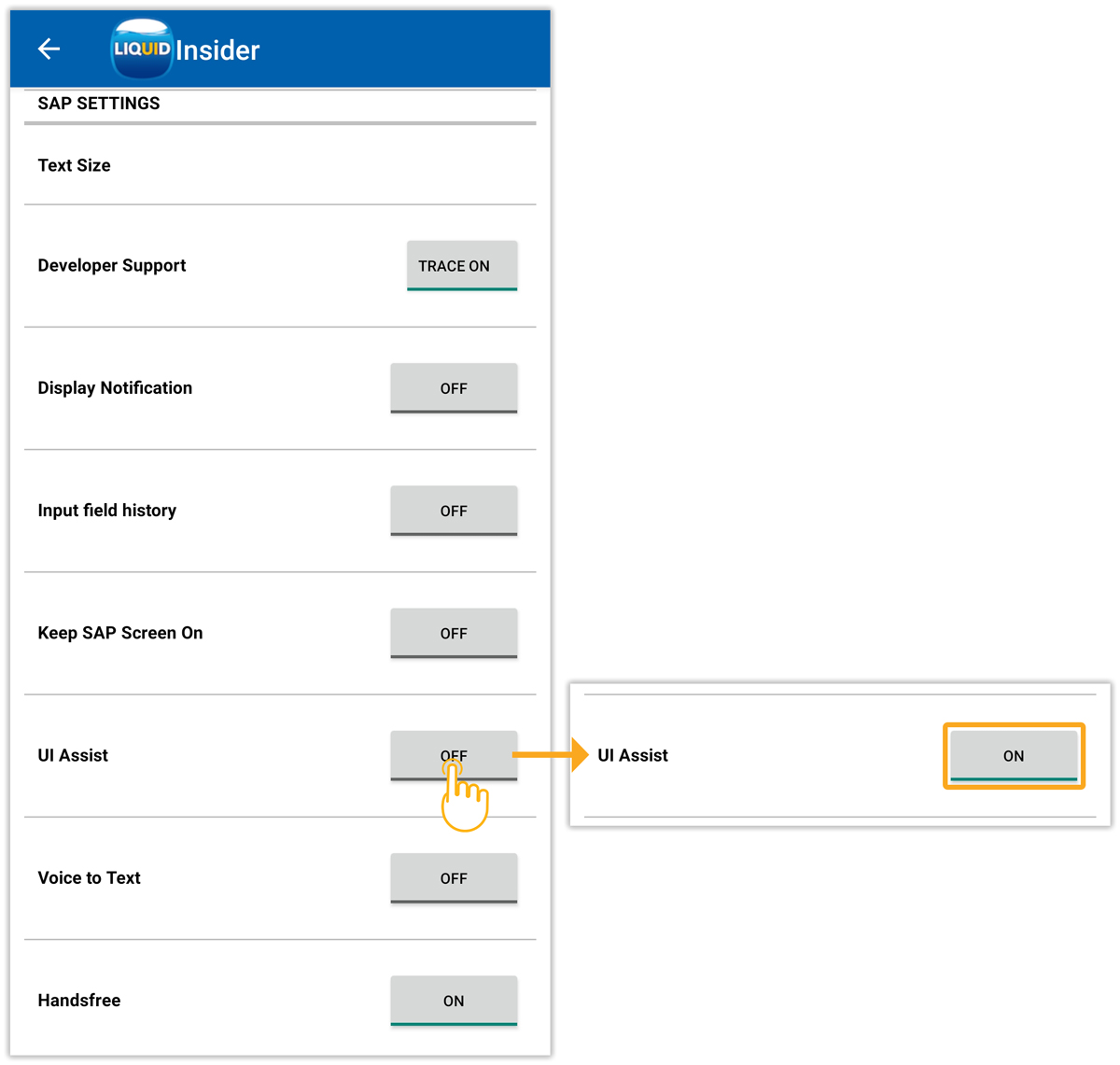Click the Voice to Text label
1120x1065 pixels.
pos(89,878)
